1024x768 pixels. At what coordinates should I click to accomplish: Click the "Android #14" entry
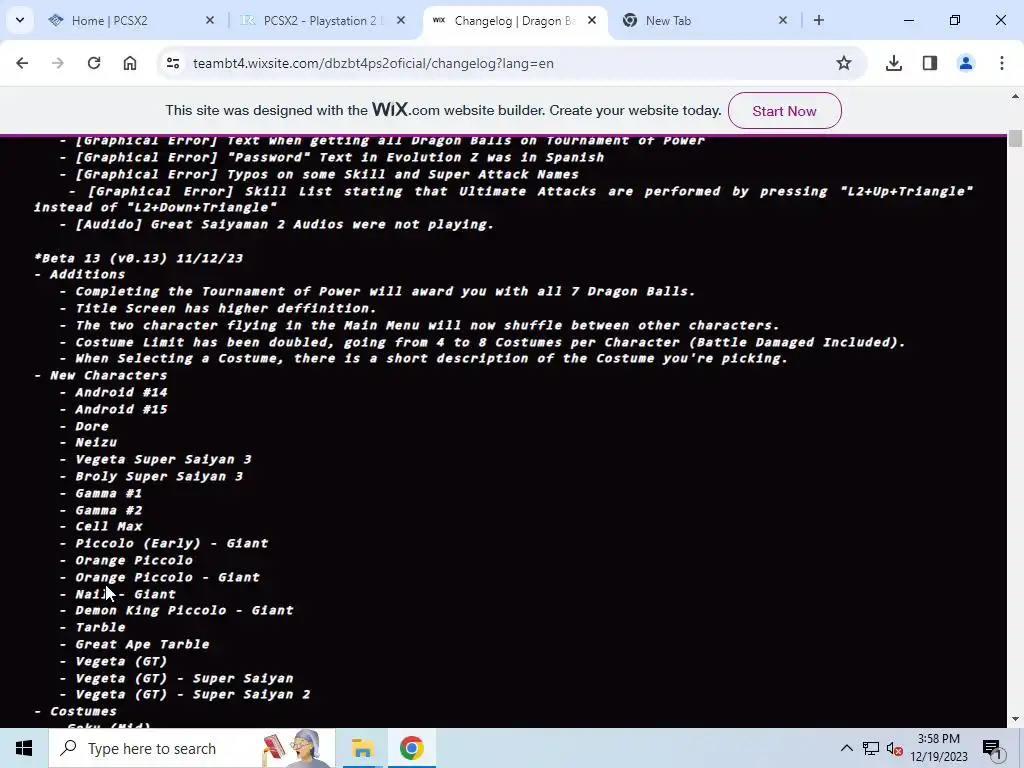point(121,392)
